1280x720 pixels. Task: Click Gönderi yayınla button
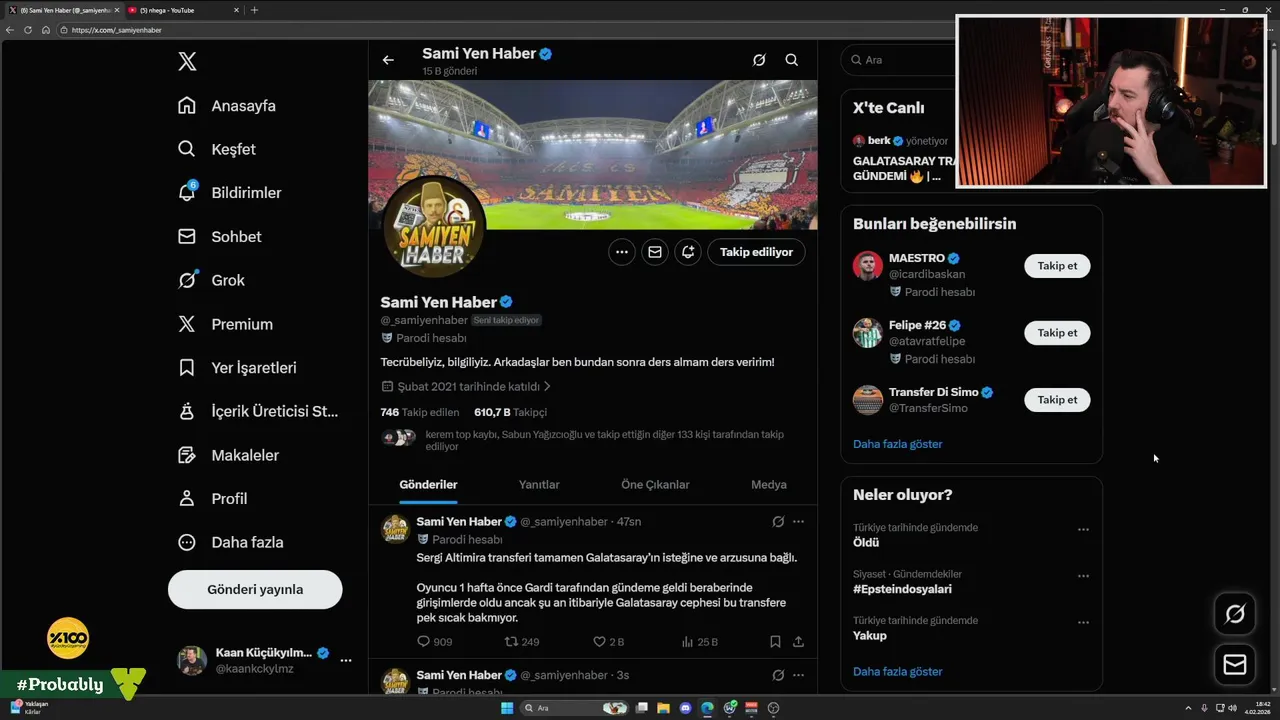click(255, 589)
